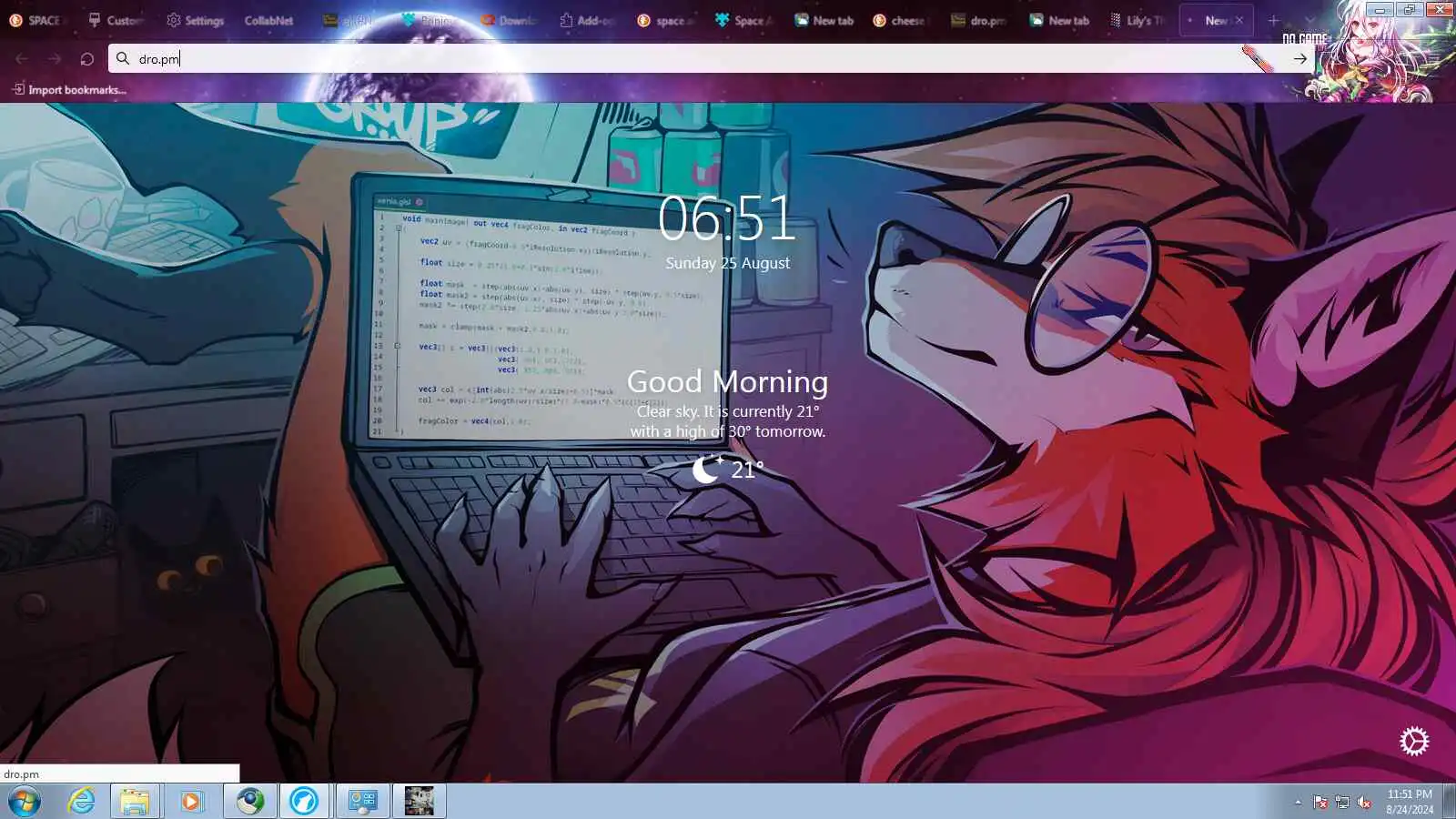The width and height of the screenshot is (1456, 819).
Task: Open the cheese tab
Action: click(x=899, y=20)
